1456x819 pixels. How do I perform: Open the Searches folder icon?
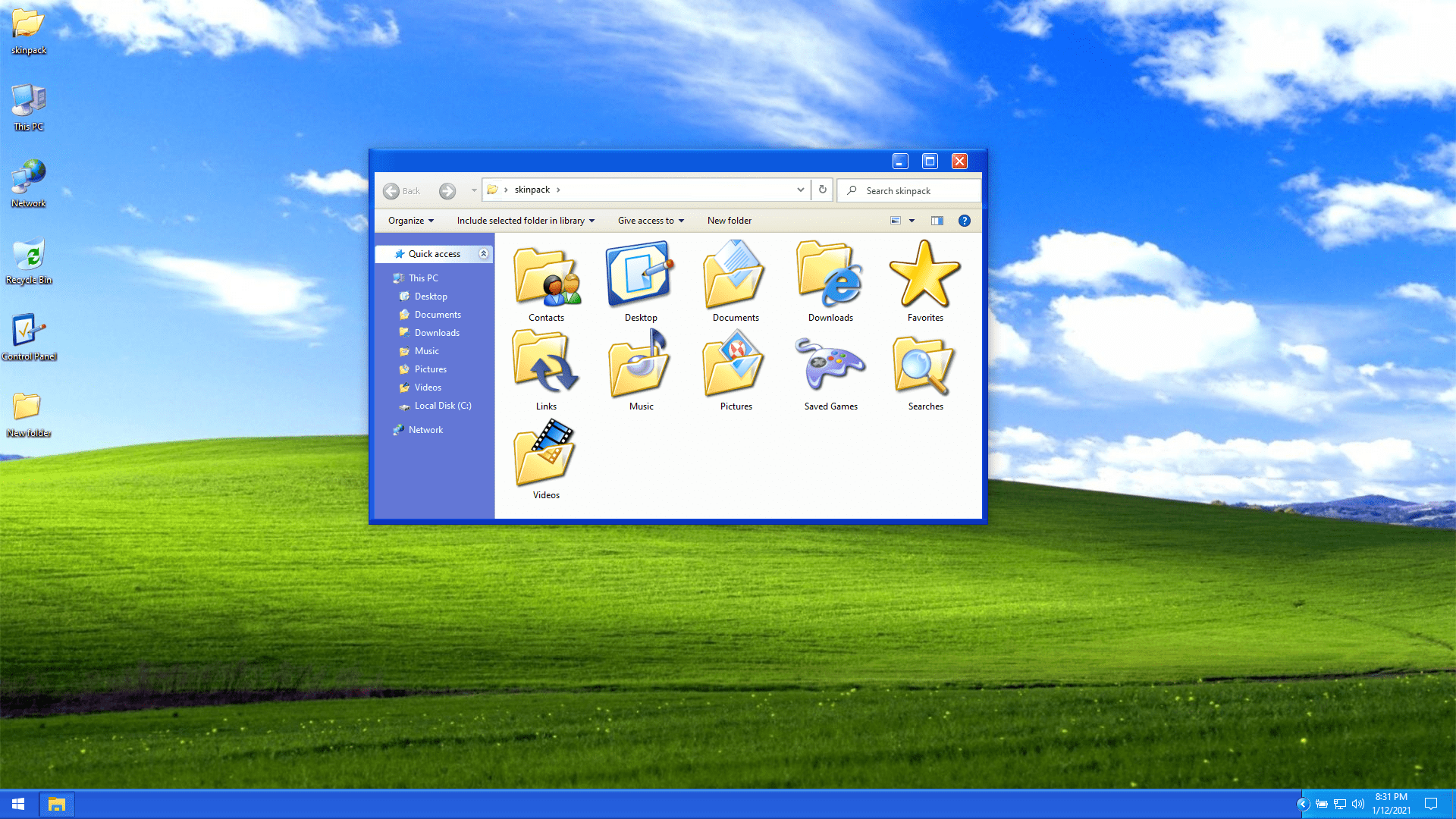coord(925,367)
